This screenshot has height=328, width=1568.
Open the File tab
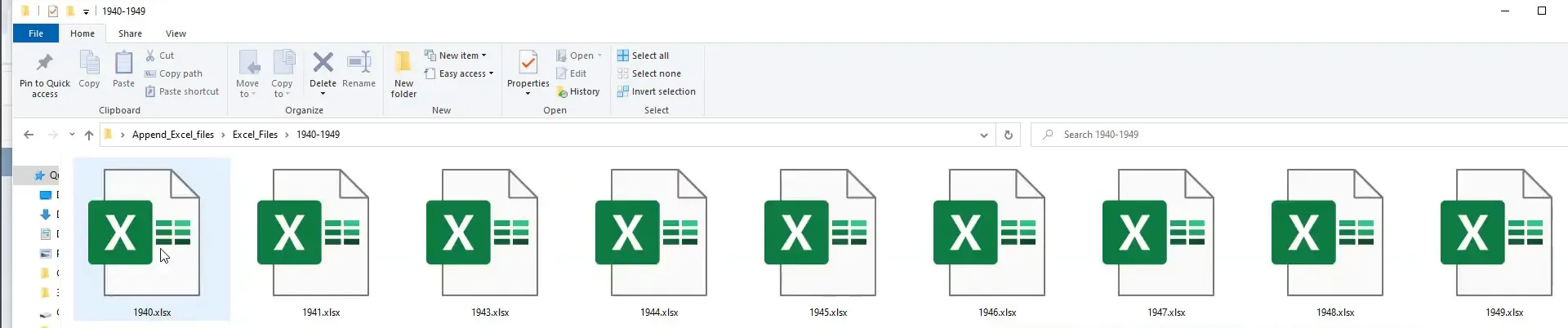pyautogui.click(x=36, y=33)
